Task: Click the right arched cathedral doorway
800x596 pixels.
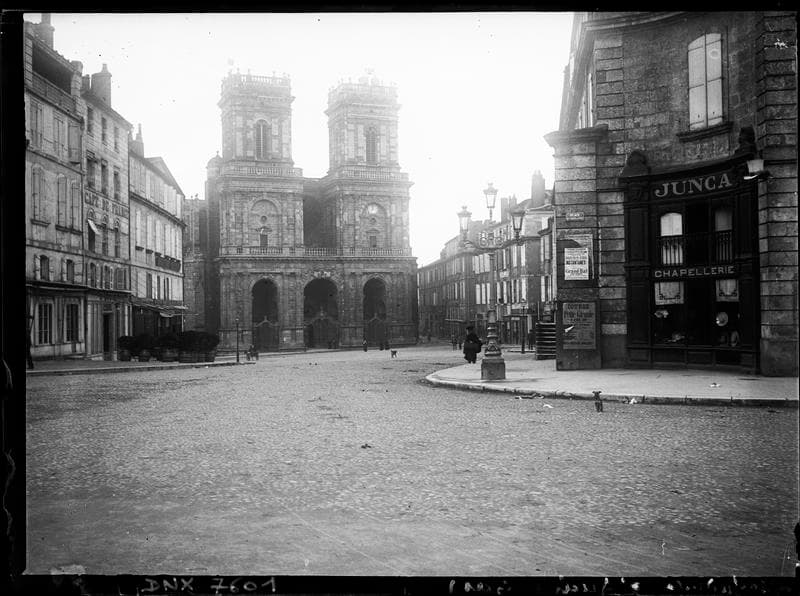Action: click(x=375, y=313)
